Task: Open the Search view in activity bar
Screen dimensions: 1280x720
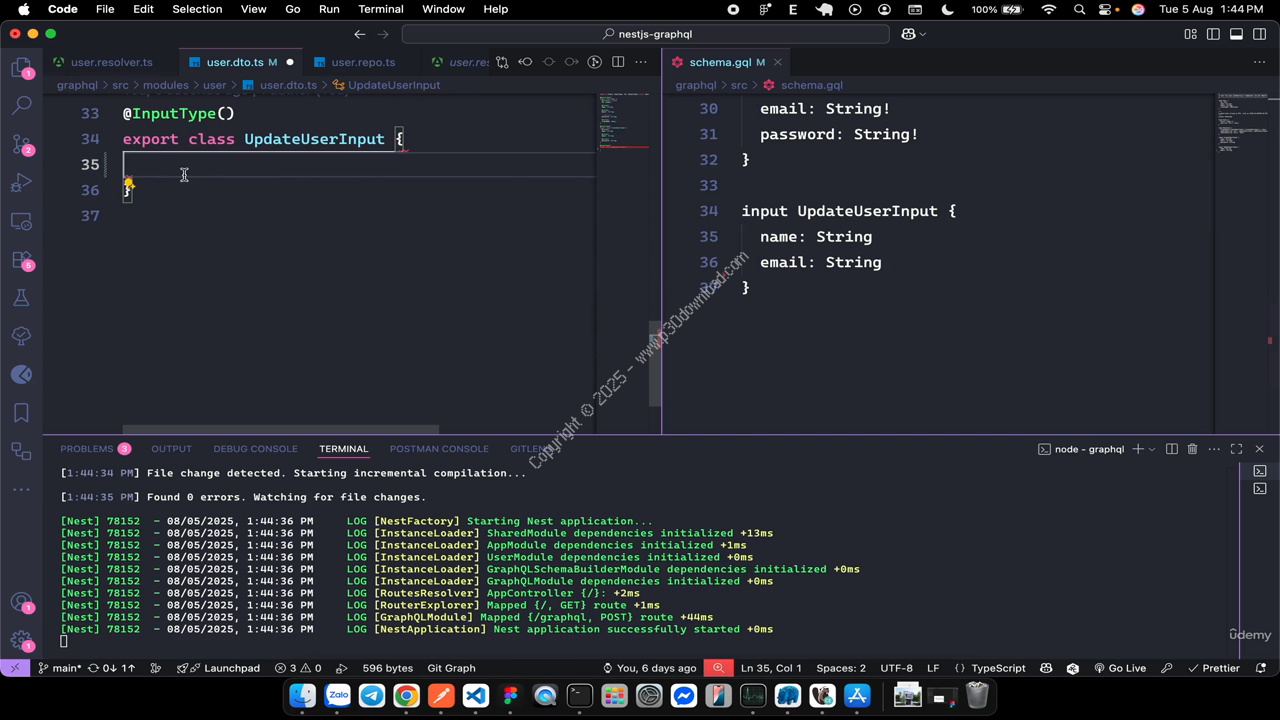Action: pyautogui.click(x=21, y=105)
